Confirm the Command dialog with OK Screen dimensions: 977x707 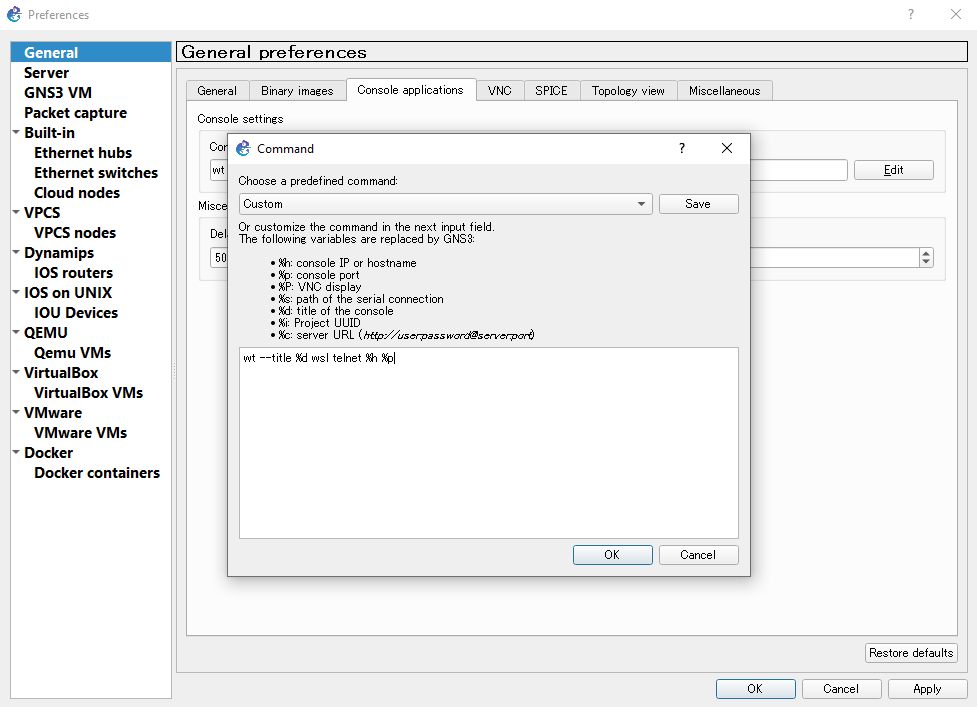pyautogui.click(x=612, y=555)
